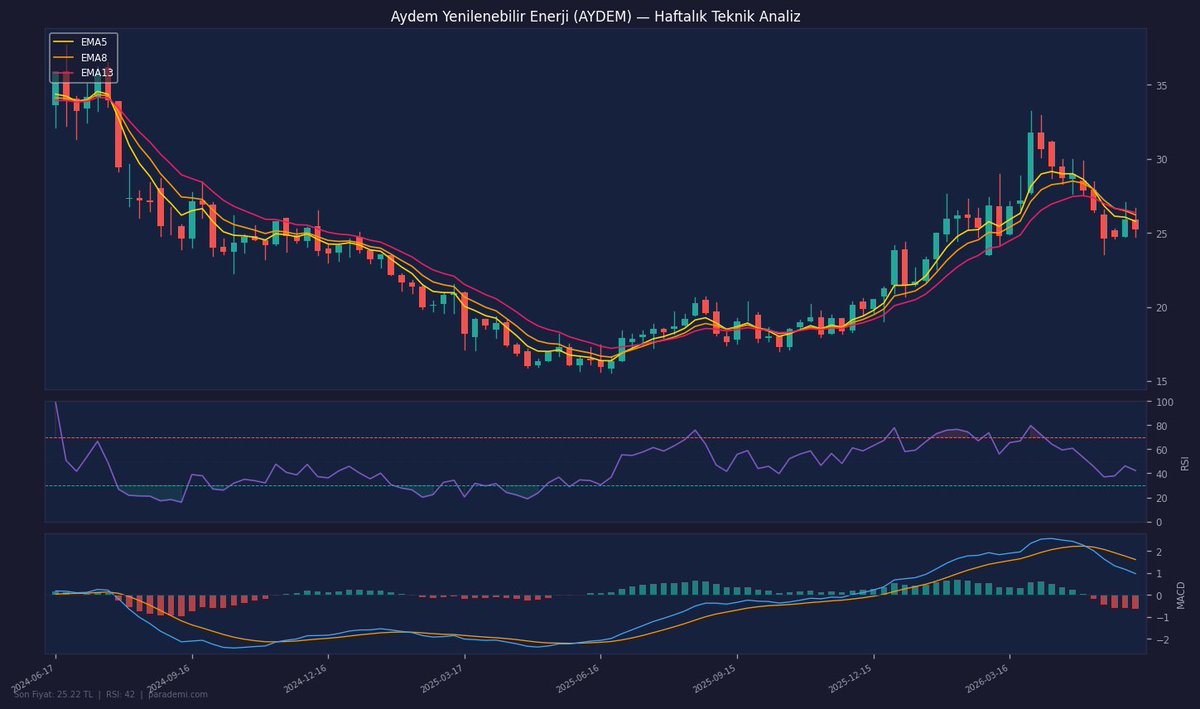The width and height of the screenshot is (1200, 709).
Task: Click the yellow EMA5 legend line sample
Action: [x=64, y=42]
